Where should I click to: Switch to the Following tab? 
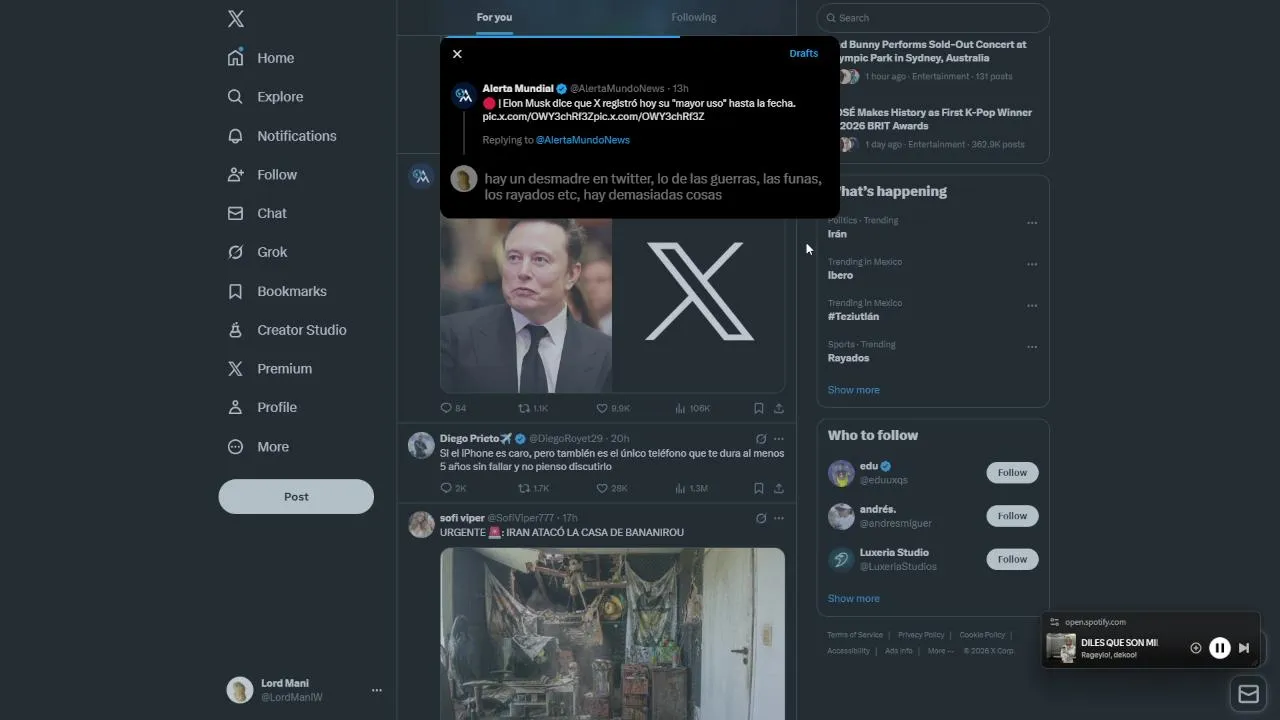(x=694, y=17)
